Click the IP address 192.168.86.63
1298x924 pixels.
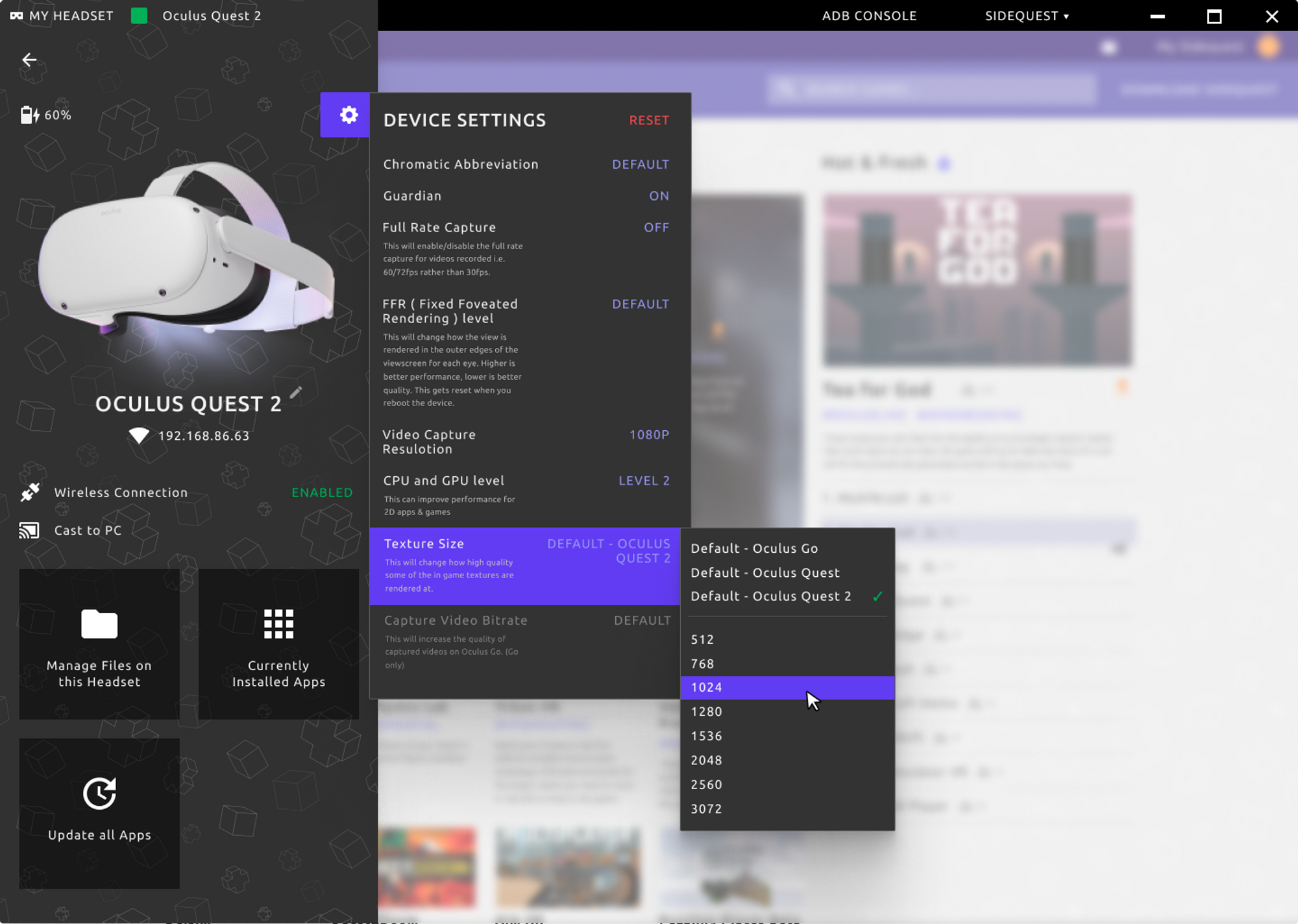point(204,436)
